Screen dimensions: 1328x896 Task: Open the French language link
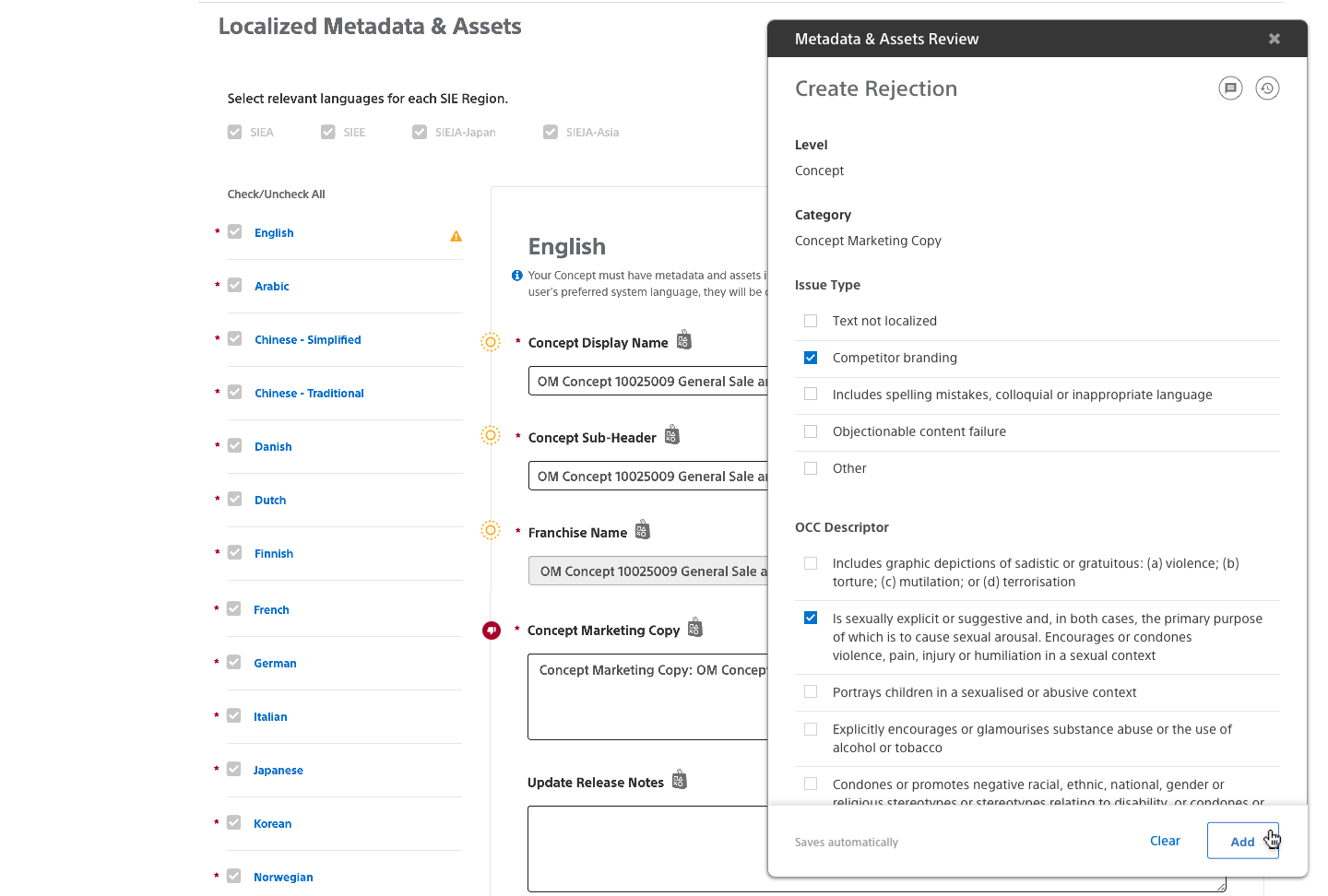pyautogui.click(x=271, y=610)
